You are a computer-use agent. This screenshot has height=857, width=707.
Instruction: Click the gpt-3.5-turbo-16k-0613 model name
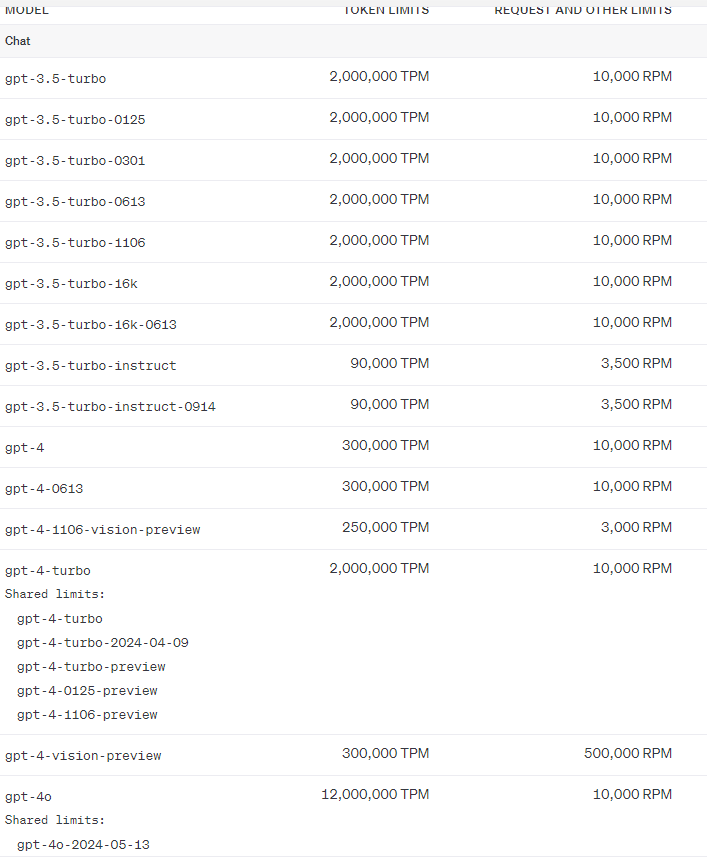pyautogui.click(x=91, y=325)
